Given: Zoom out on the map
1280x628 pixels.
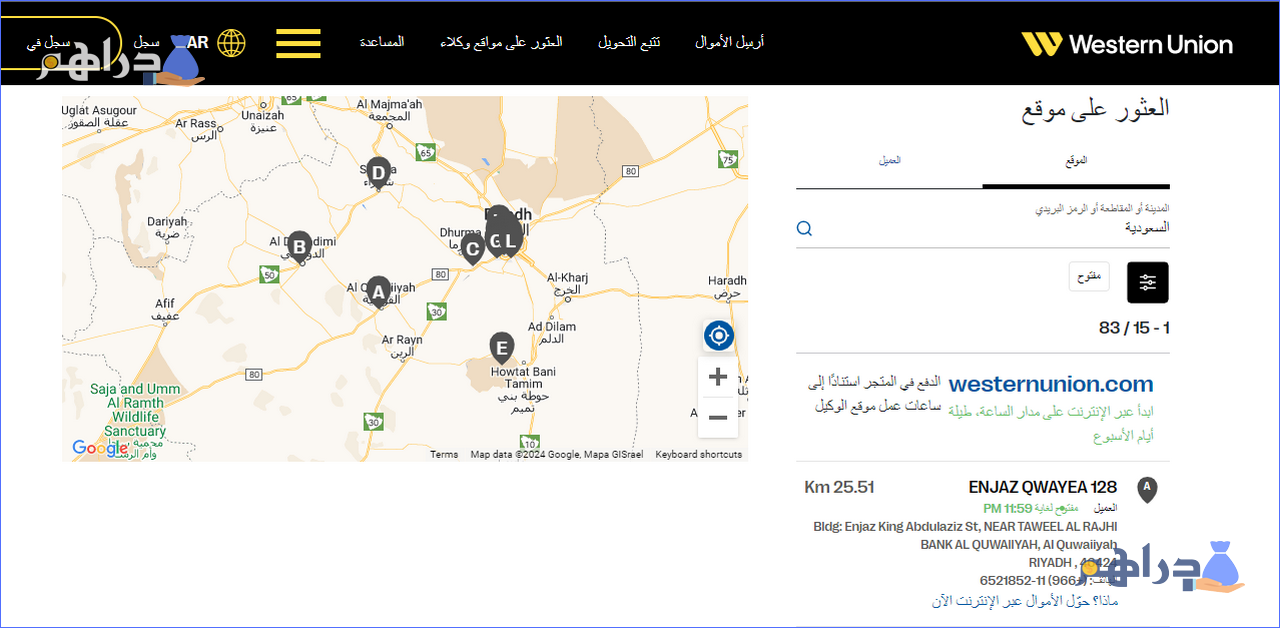Looking at the screenshot, I should tap(717, 417).
